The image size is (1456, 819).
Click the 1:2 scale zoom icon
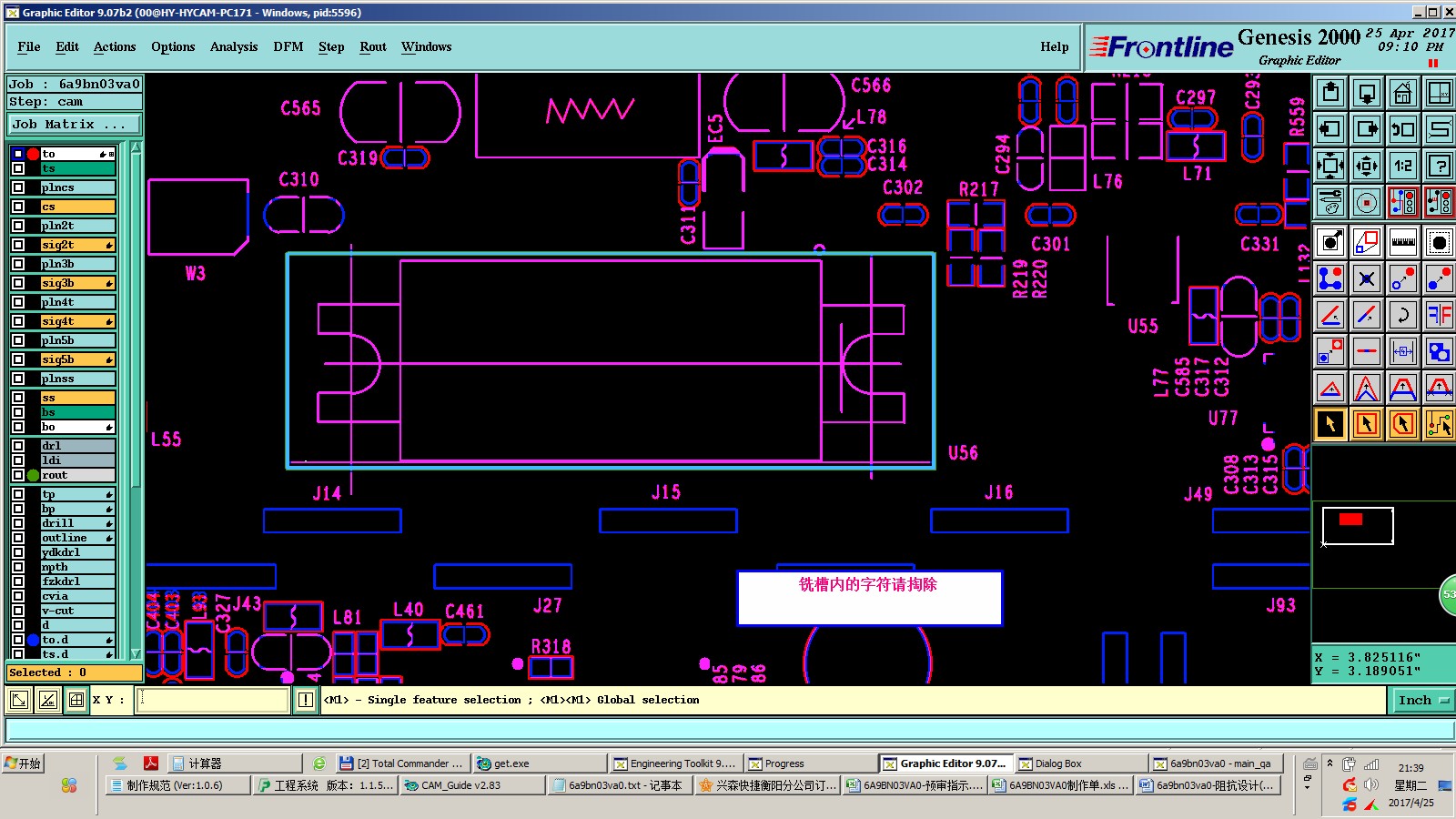click(1403, 166)
